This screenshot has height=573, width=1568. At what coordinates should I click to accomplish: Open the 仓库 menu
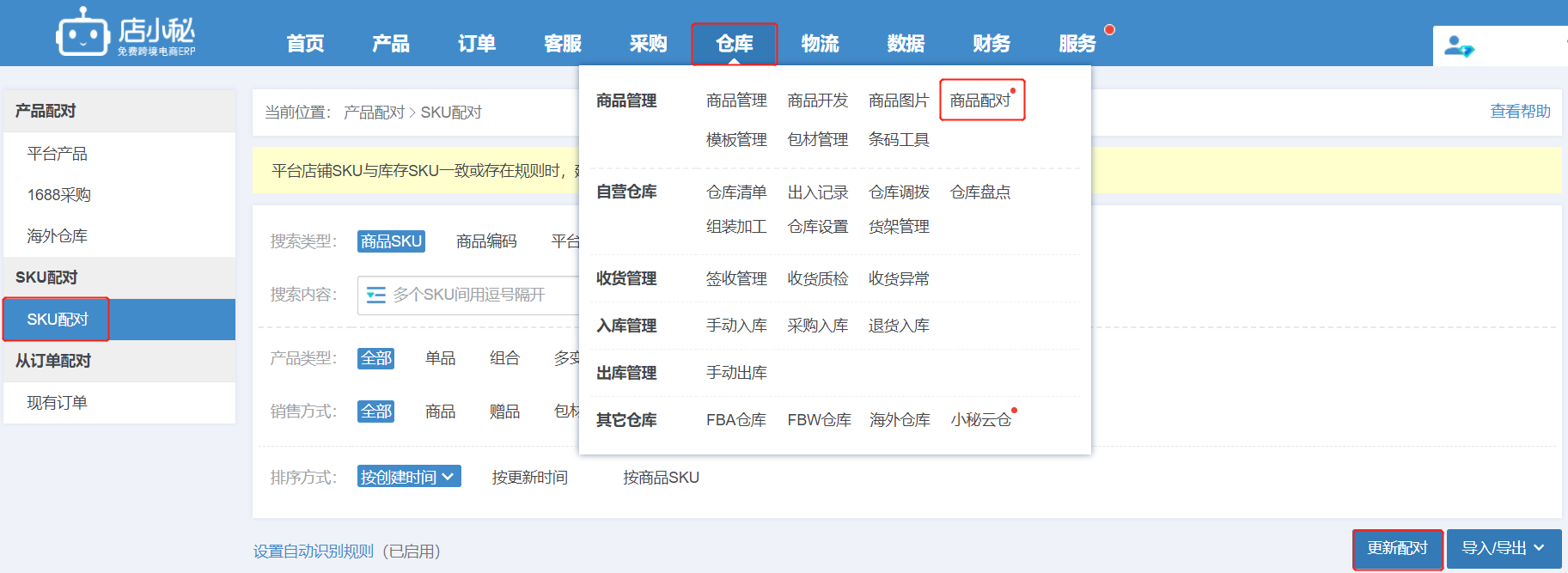click(x=735, y=44)
